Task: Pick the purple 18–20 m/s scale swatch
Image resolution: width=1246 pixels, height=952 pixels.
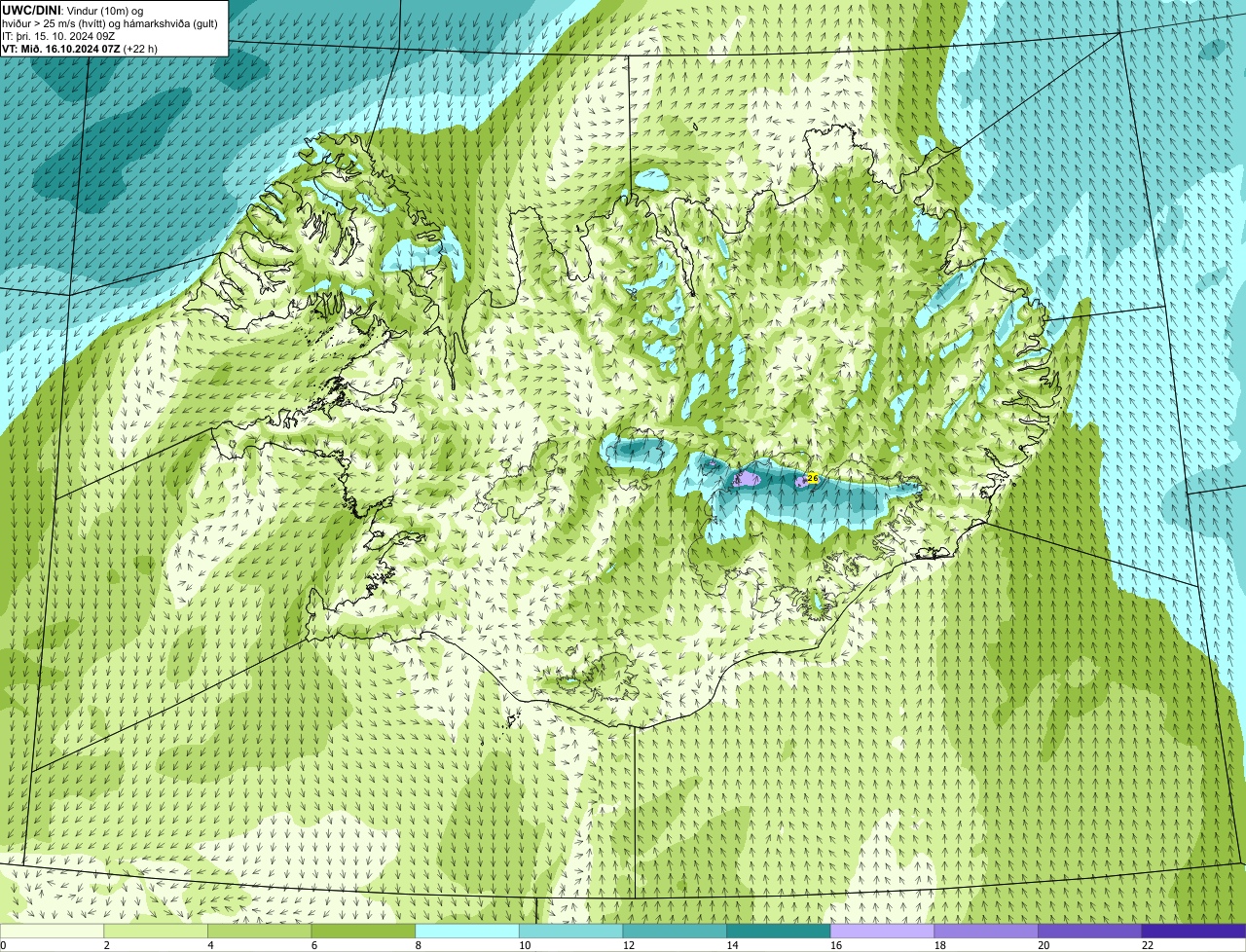Action: coord(986,931)
